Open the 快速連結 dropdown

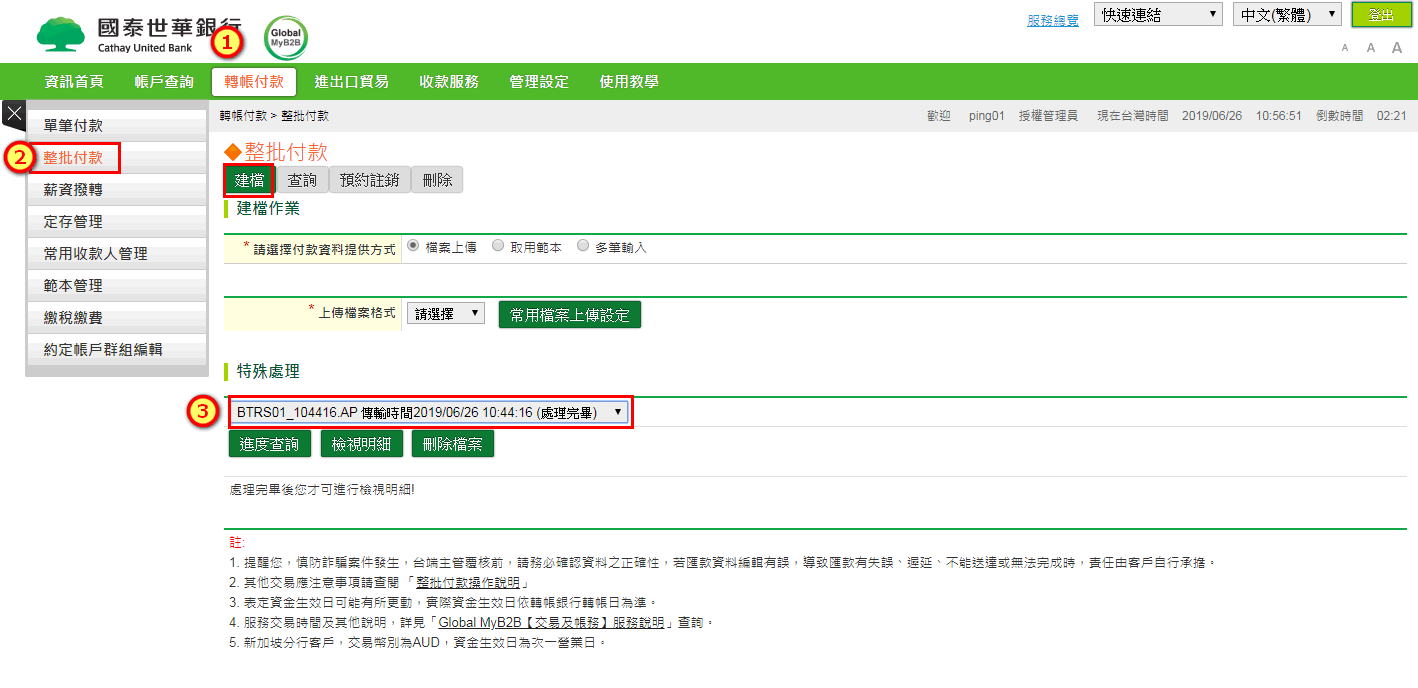coord(1159,15)
